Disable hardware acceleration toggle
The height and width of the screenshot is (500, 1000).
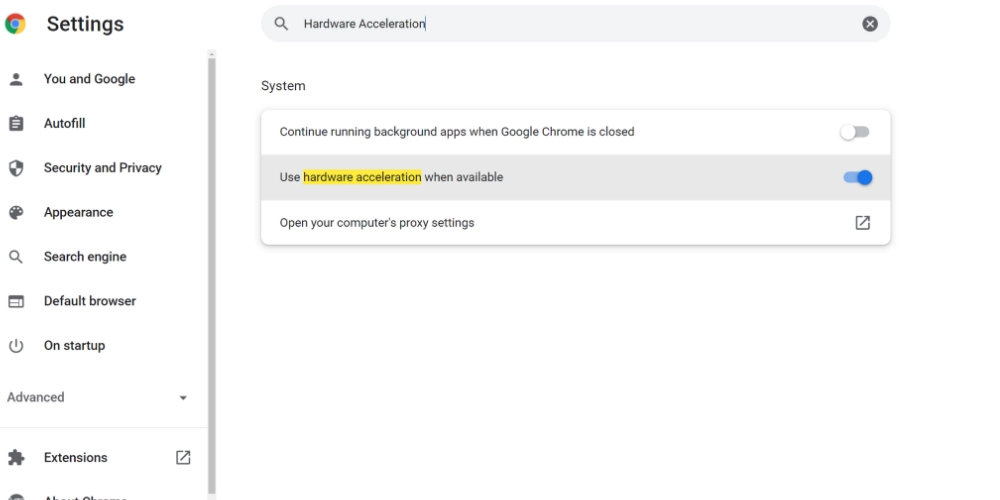pyautogui.click(x=857, y=177)
